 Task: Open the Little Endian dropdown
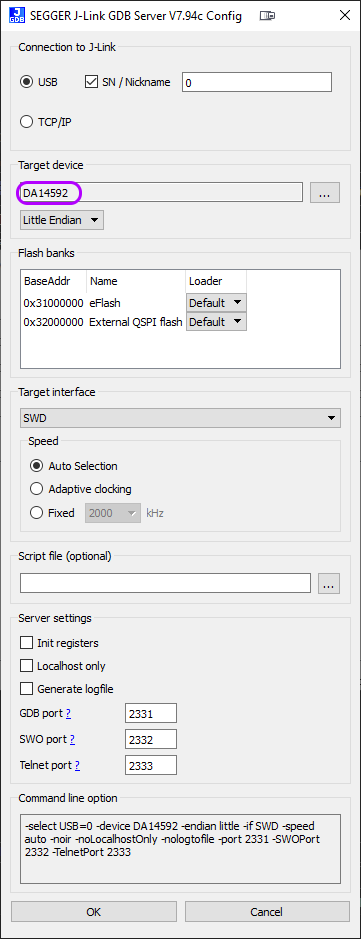point(62,220)
